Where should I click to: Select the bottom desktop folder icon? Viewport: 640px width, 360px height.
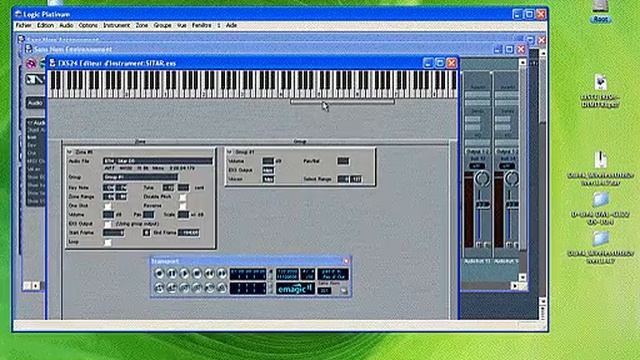coord(600,239)
